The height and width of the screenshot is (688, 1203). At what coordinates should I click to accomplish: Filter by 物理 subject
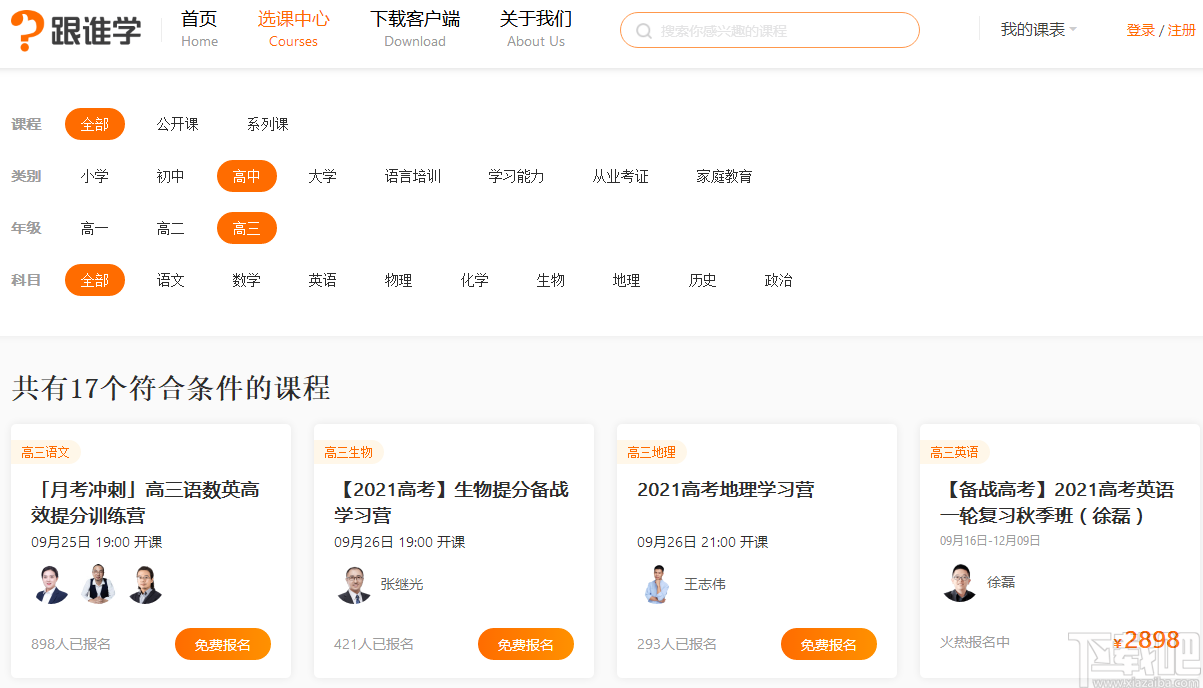point(399,280)
